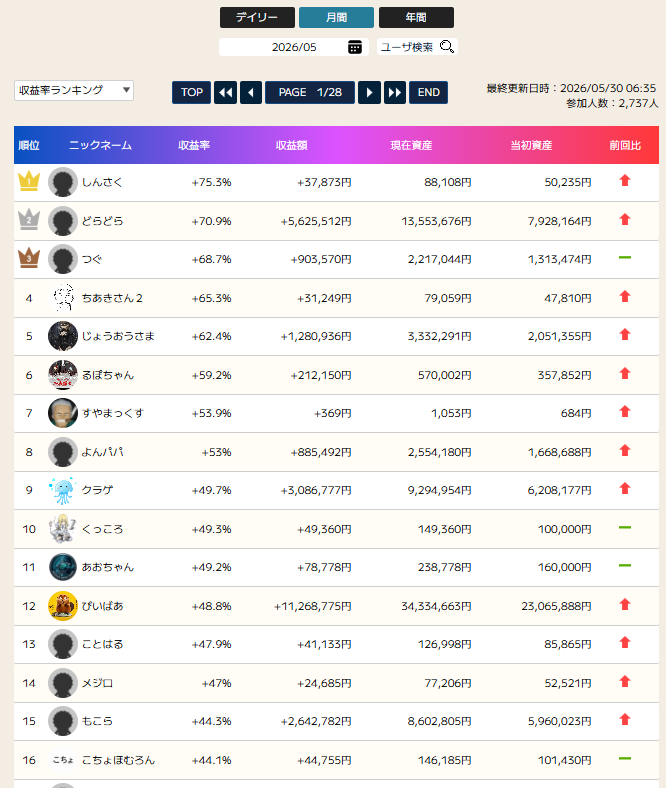The height and width of the screenshot is (788, 666).
Task: Click the END page button
Action: point(428,92)
